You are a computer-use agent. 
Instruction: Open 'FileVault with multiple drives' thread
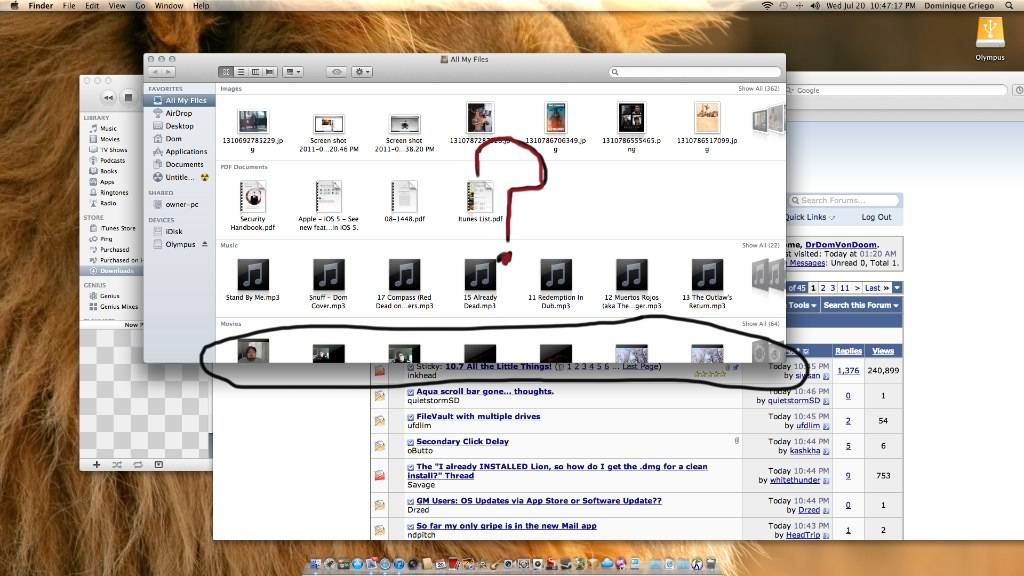coord(478,416)
